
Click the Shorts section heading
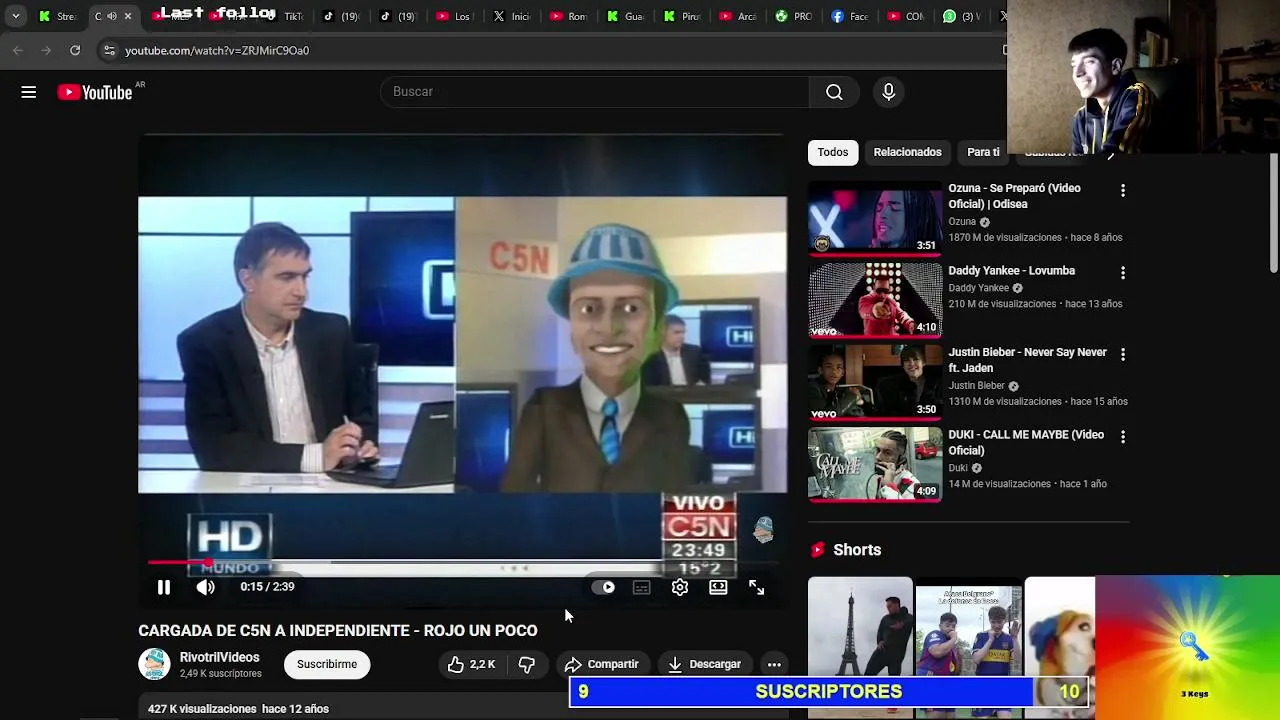tap(857, 550)
